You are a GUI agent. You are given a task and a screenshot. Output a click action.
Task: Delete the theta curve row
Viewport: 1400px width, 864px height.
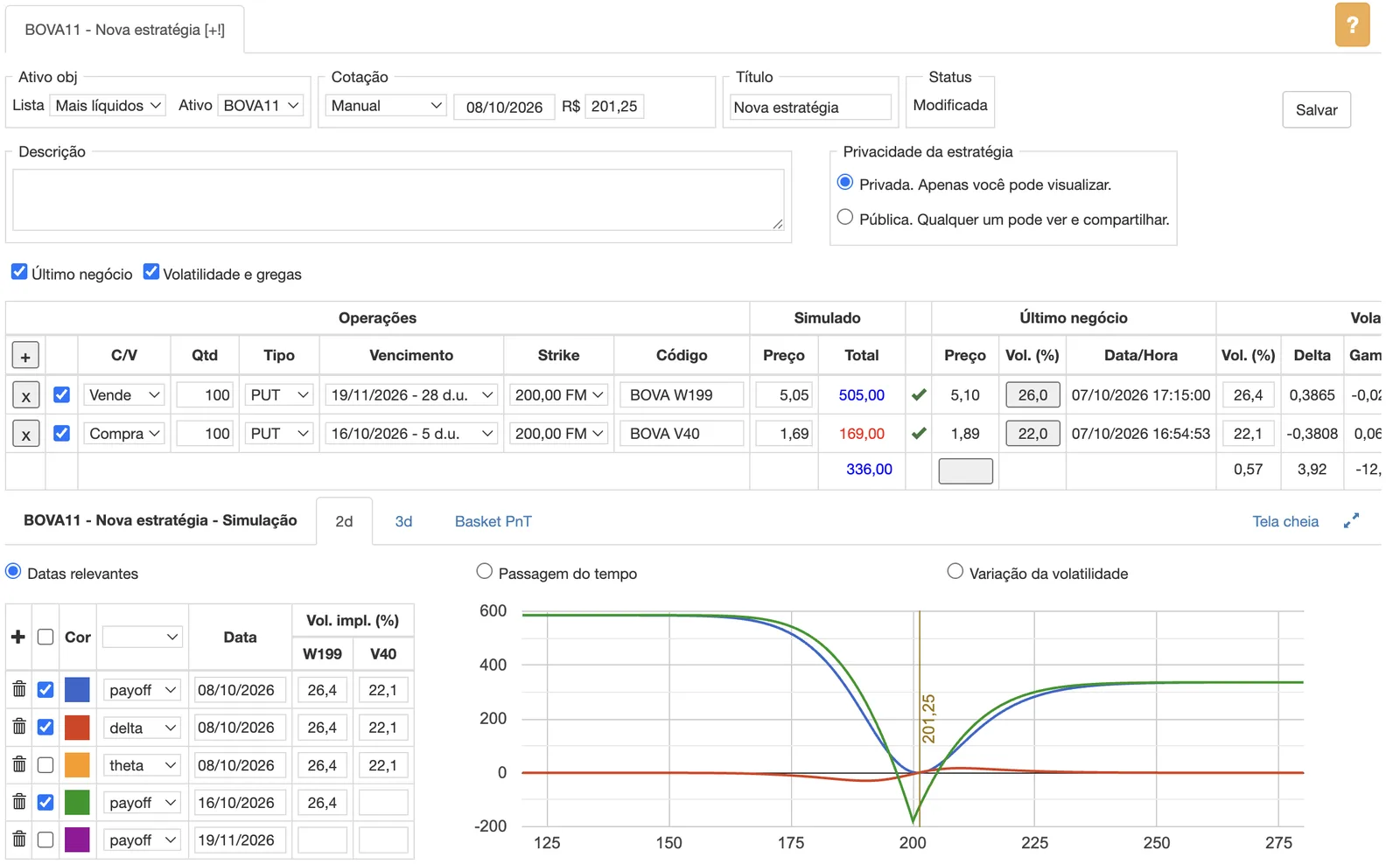pos(19,764)
